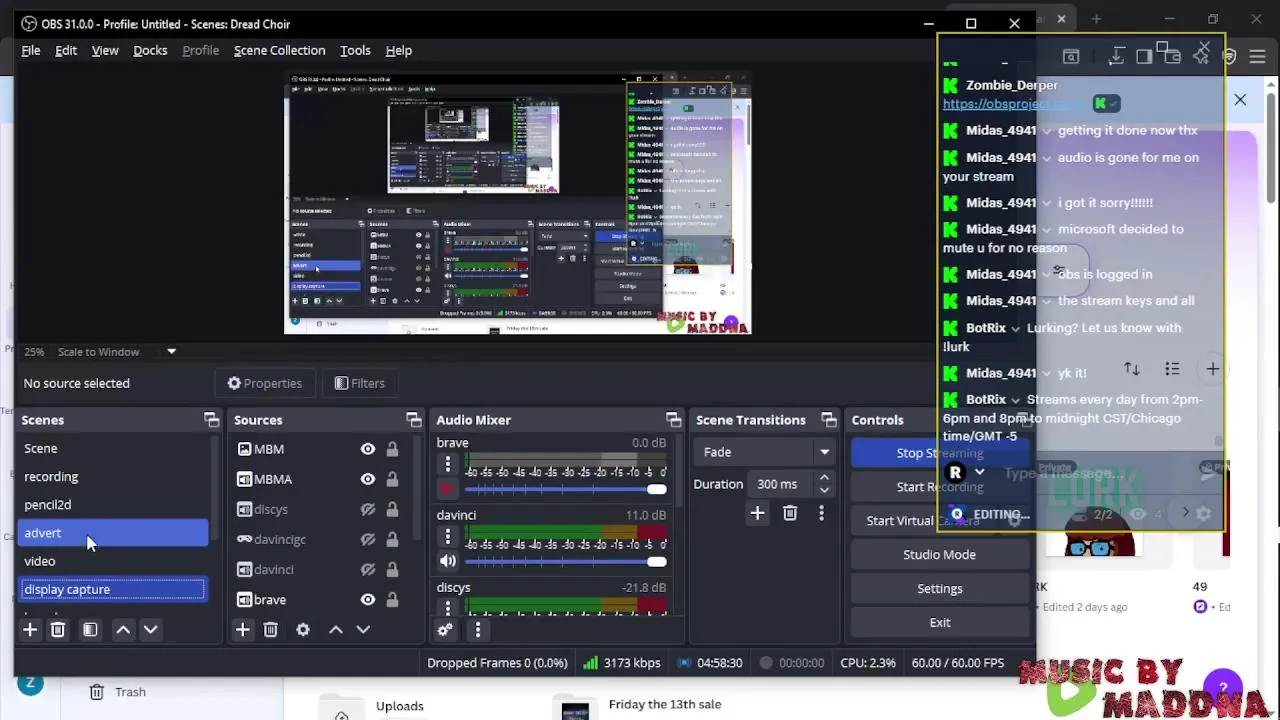
Task: Open Studio Mode
Action: tap(940, 554)
